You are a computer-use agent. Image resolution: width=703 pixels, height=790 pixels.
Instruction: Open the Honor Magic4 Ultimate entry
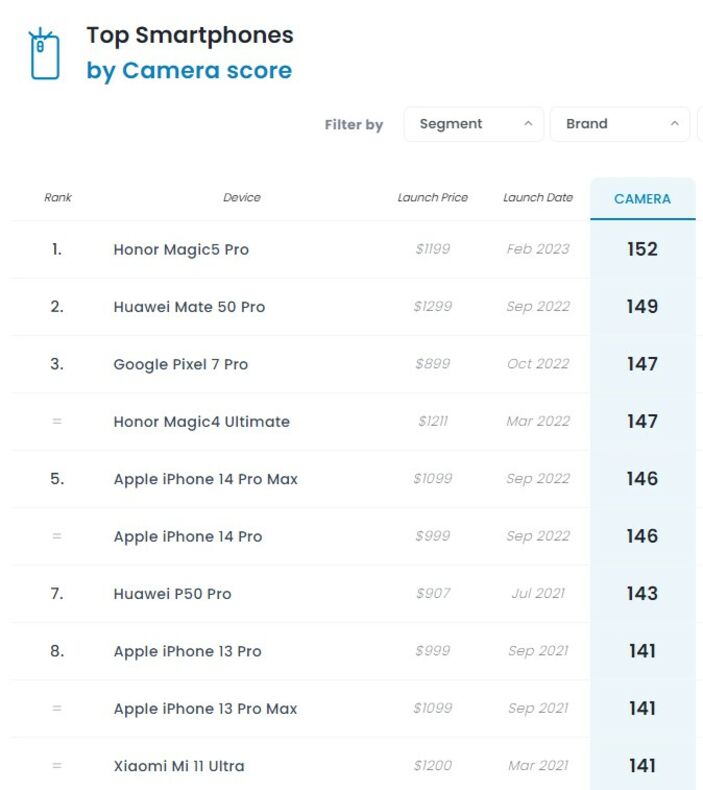coord(201,422)
